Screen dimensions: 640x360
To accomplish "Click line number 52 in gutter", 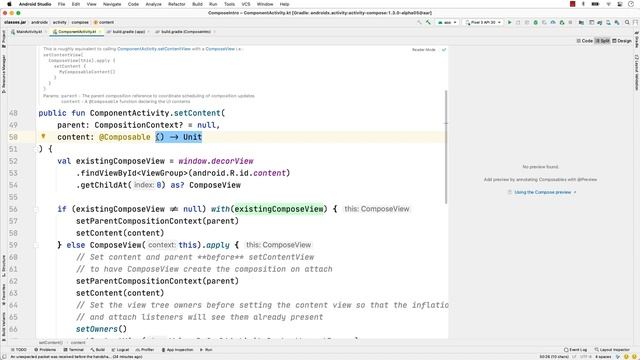I will (x=13, y=161).
